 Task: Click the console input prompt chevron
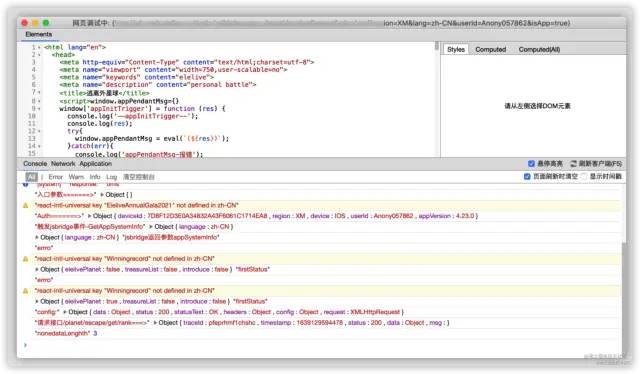pos(25,345)
